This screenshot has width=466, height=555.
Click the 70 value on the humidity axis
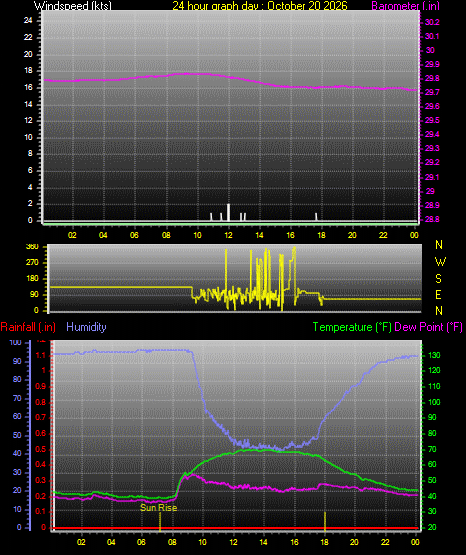coord(17,399)
